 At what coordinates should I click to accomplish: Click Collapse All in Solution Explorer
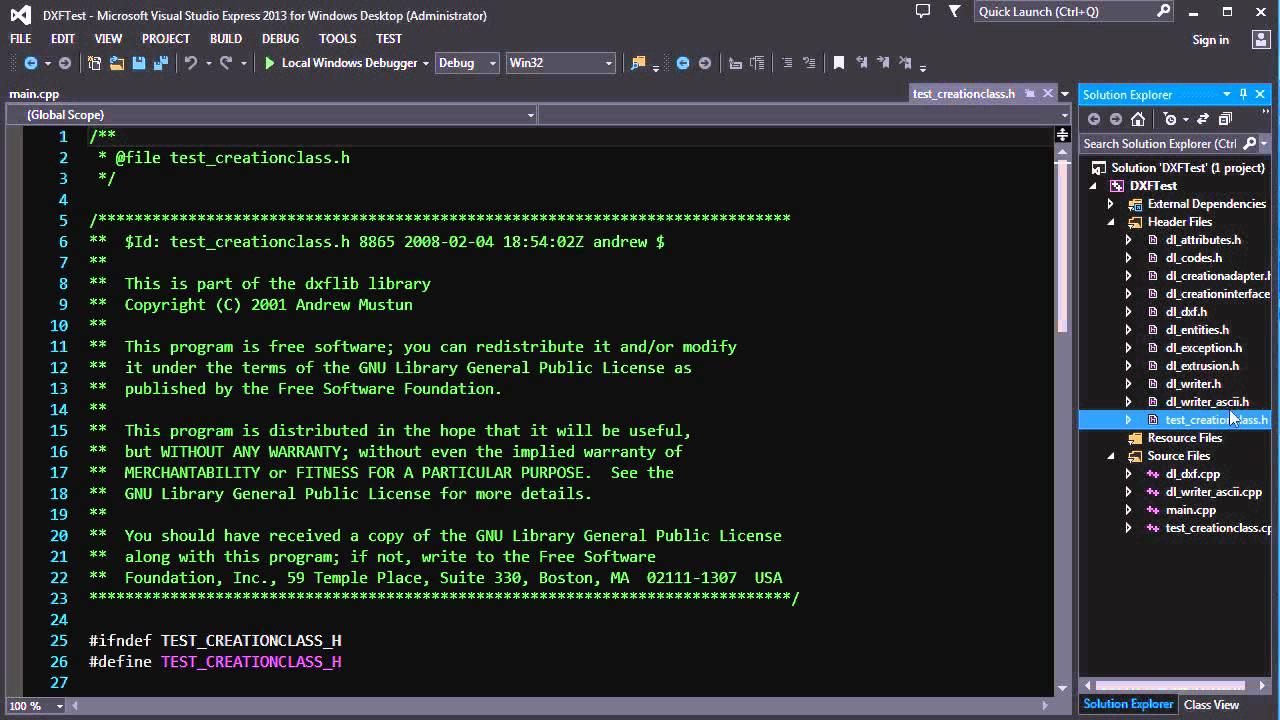pyautogui.click(x=1225, y=119)
